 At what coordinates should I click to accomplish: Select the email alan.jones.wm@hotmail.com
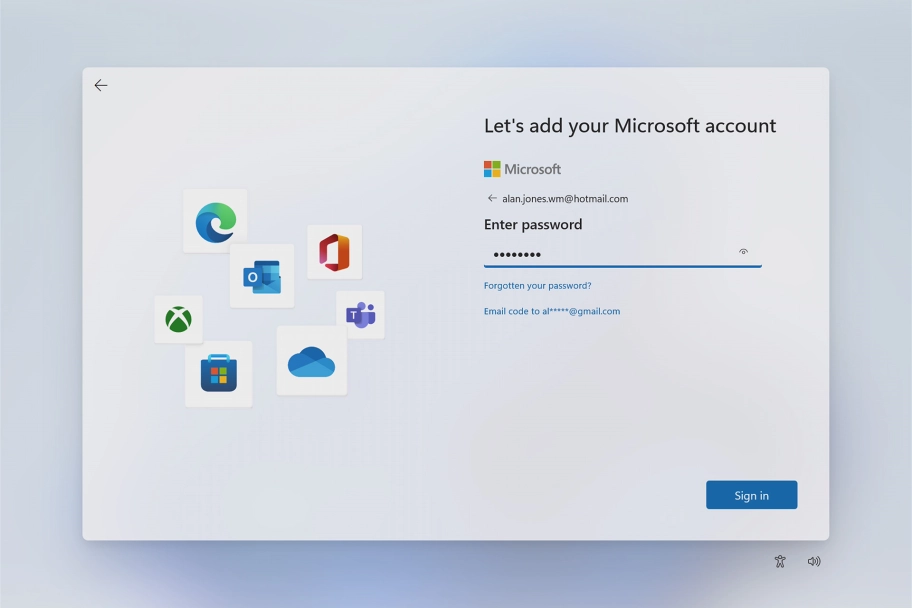[x=565, y=198]
